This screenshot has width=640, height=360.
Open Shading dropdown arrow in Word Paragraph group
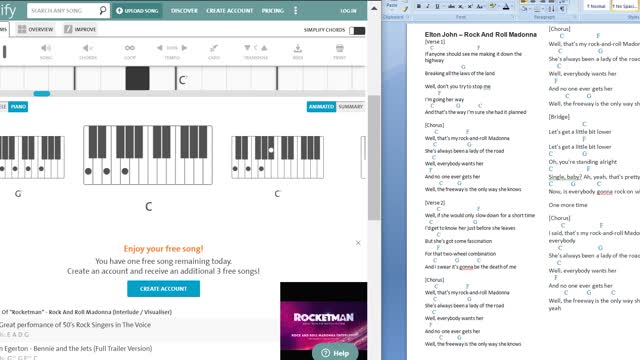530,9
